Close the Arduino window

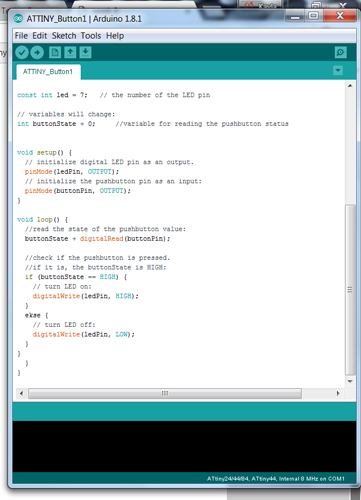340,16
